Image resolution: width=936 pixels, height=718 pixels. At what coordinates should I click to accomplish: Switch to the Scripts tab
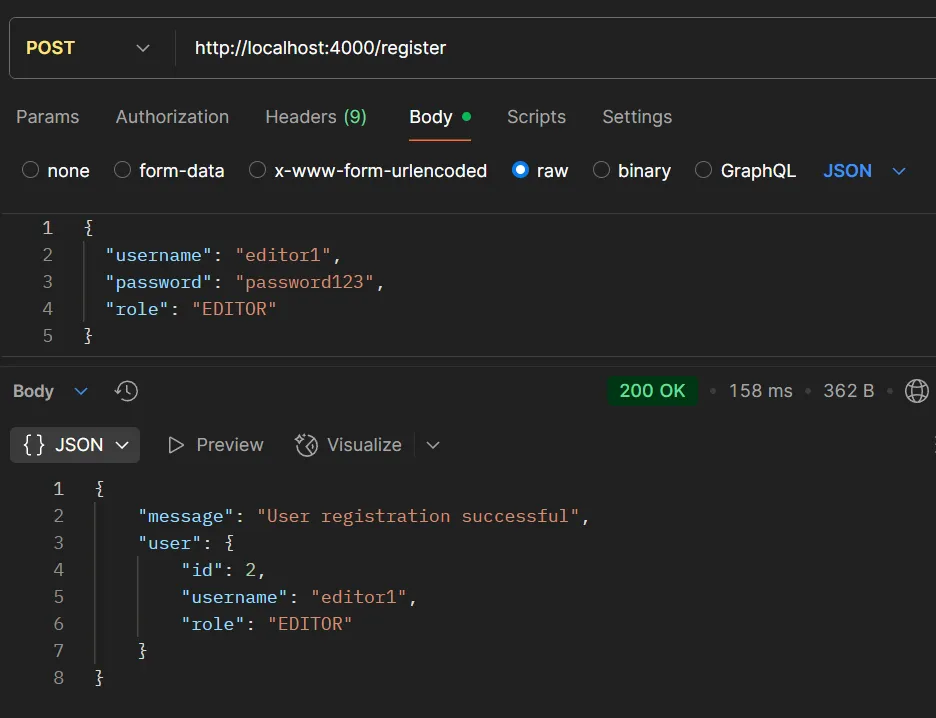tap(536, 117)
